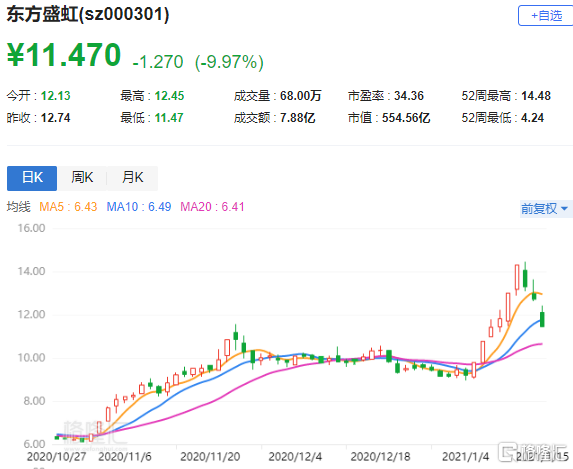The height and width of the screenshot is (469, 573).
Task: Click the 昨收 value 12.74
Action: (56, 118)
